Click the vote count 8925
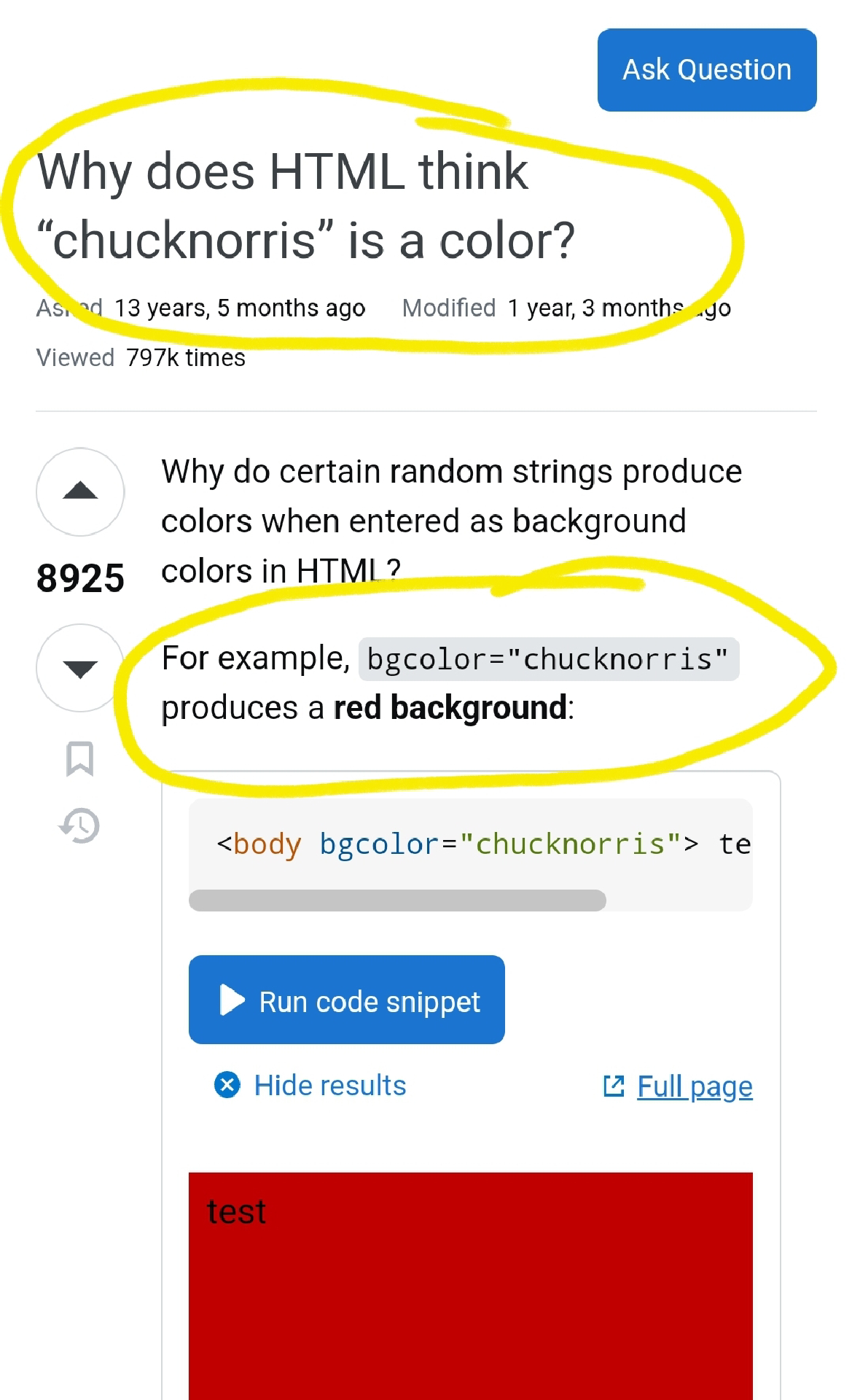This screenshot has height=1400, width=852. point(80,578)
